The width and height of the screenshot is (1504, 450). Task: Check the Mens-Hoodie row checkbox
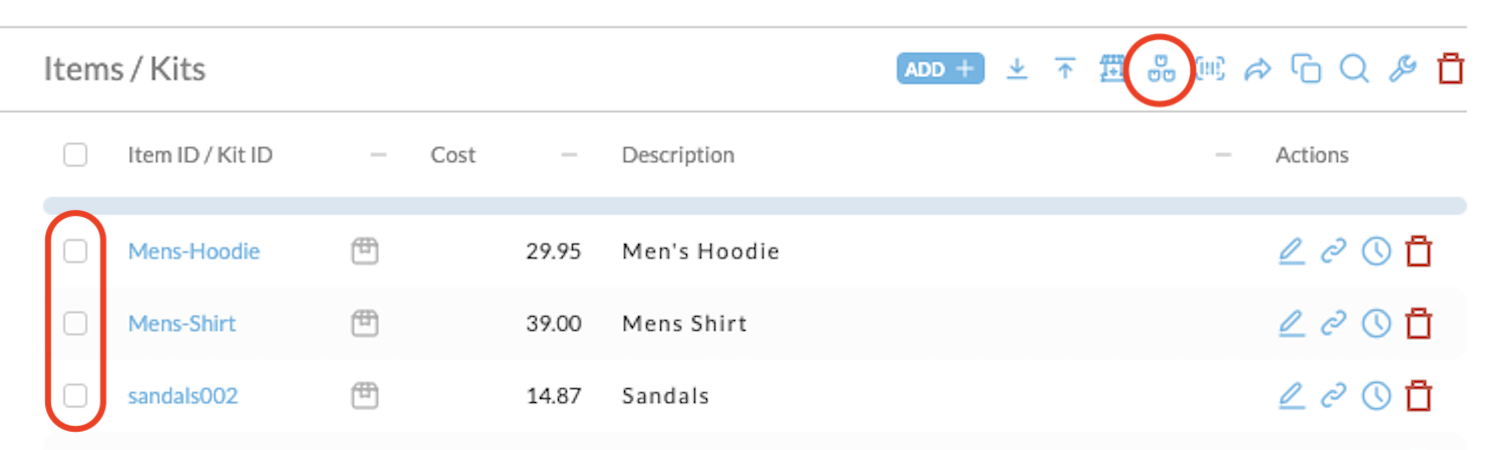pyautogui.click(x=75, y=251)
